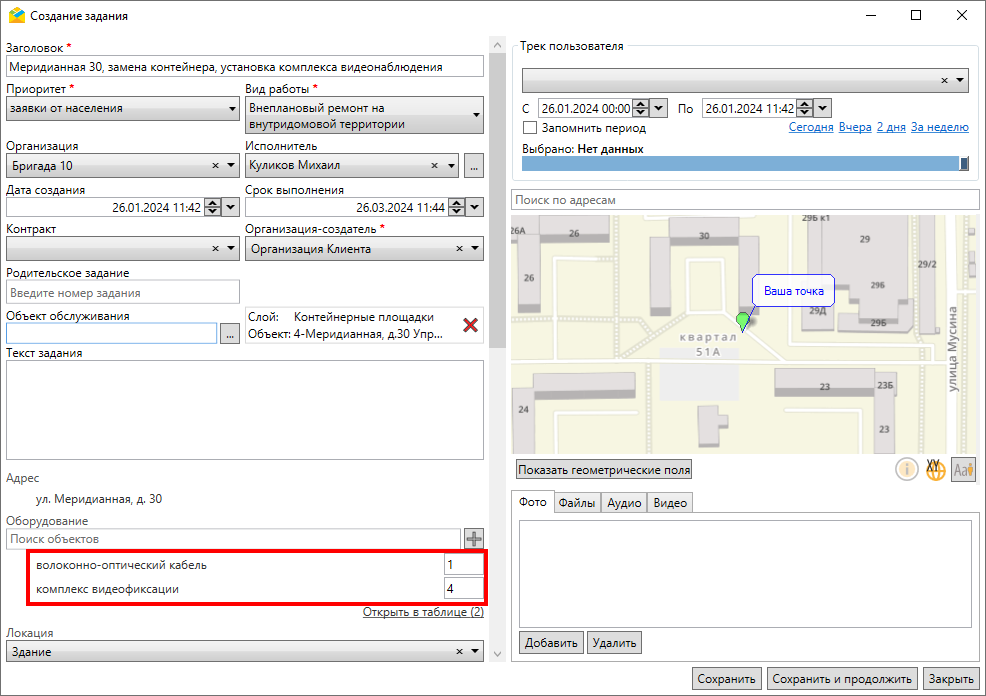This screenshot has height=696, width=986.
Task: Open the ellipsis button for Объект обслуживания
Action: (x=230, y=335)
